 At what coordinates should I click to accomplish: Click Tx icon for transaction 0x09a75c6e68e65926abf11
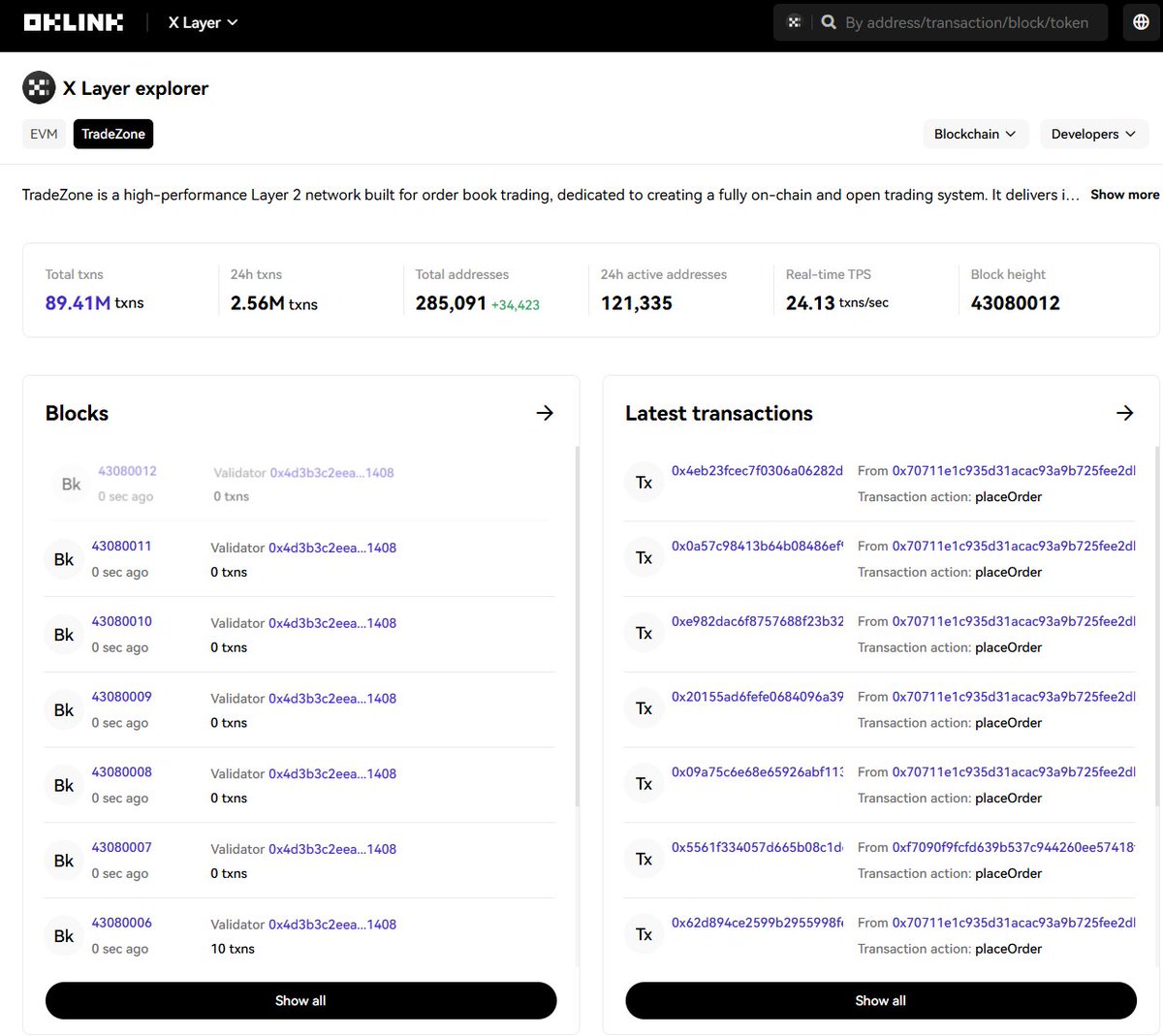pos(644,784)
